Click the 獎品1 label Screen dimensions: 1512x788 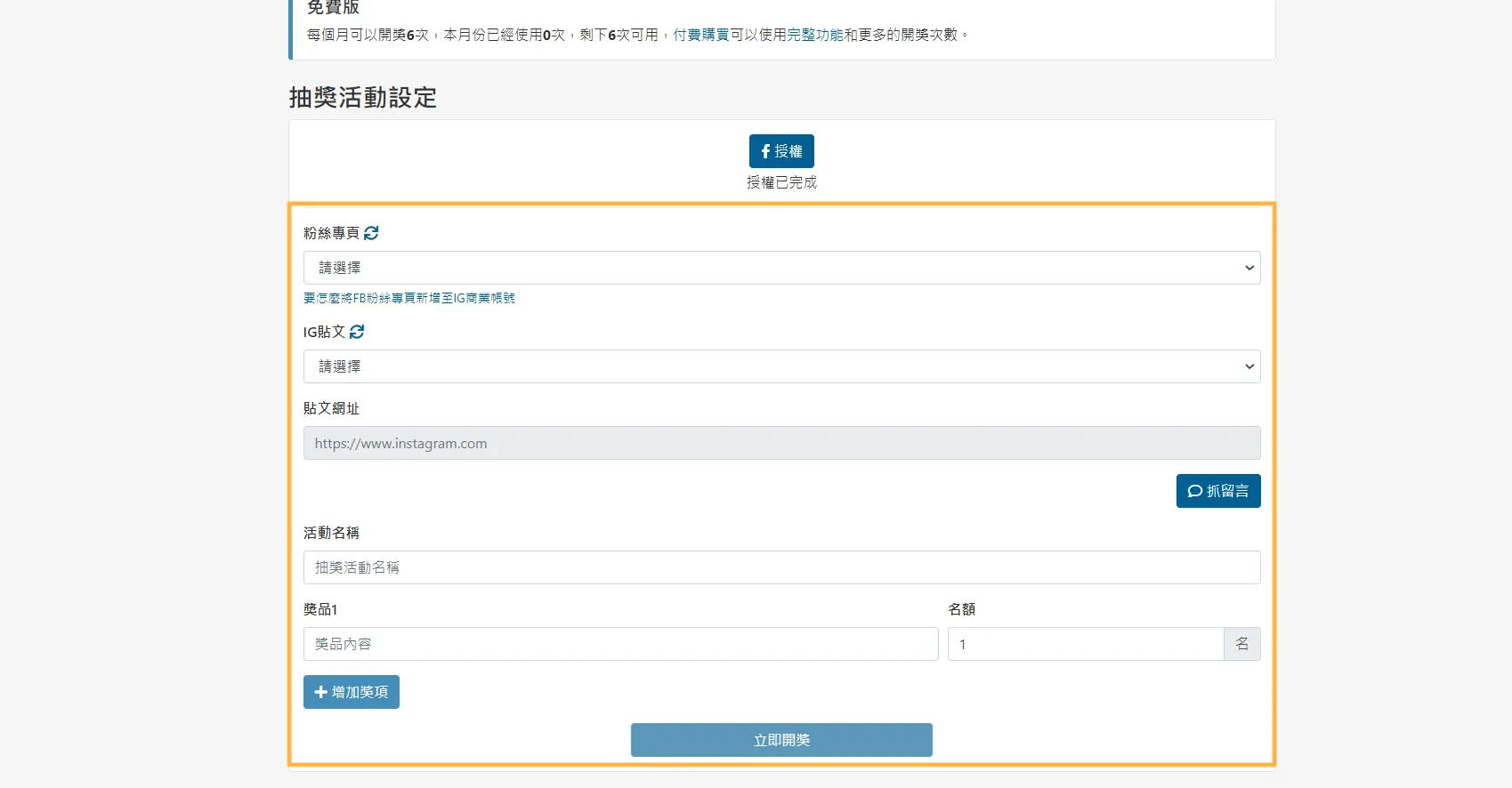coord(320,609)
